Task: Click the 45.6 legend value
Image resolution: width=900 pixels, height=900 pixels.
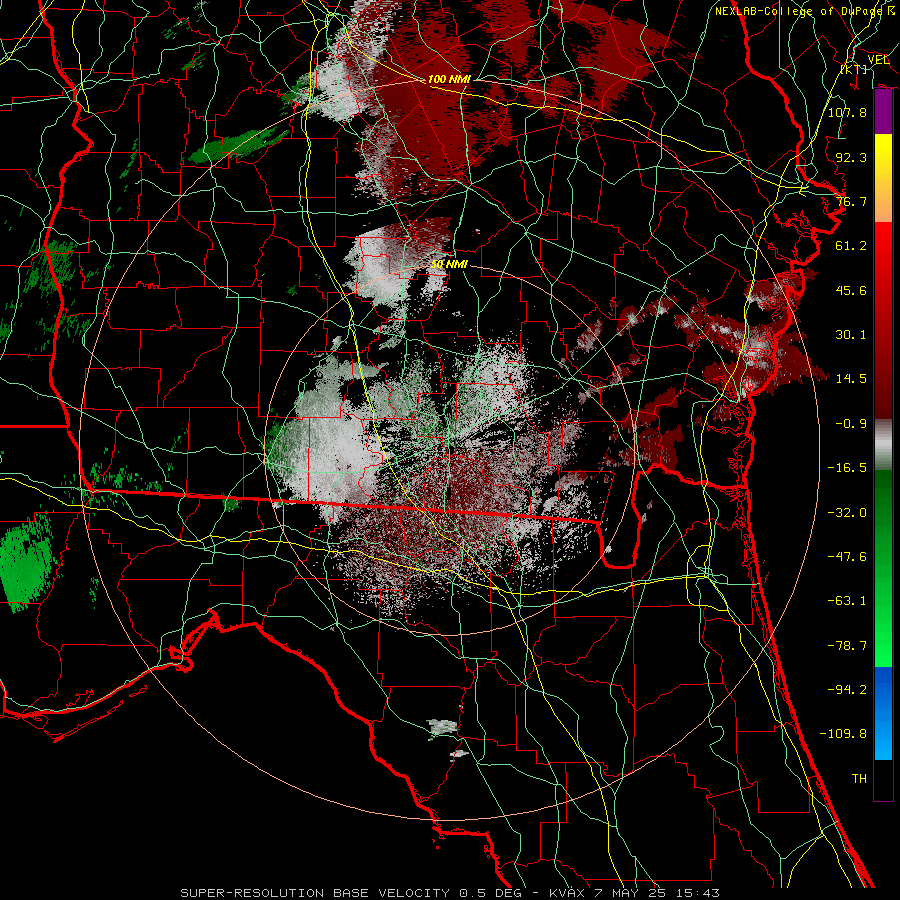Action: click(x=851, y=290)
